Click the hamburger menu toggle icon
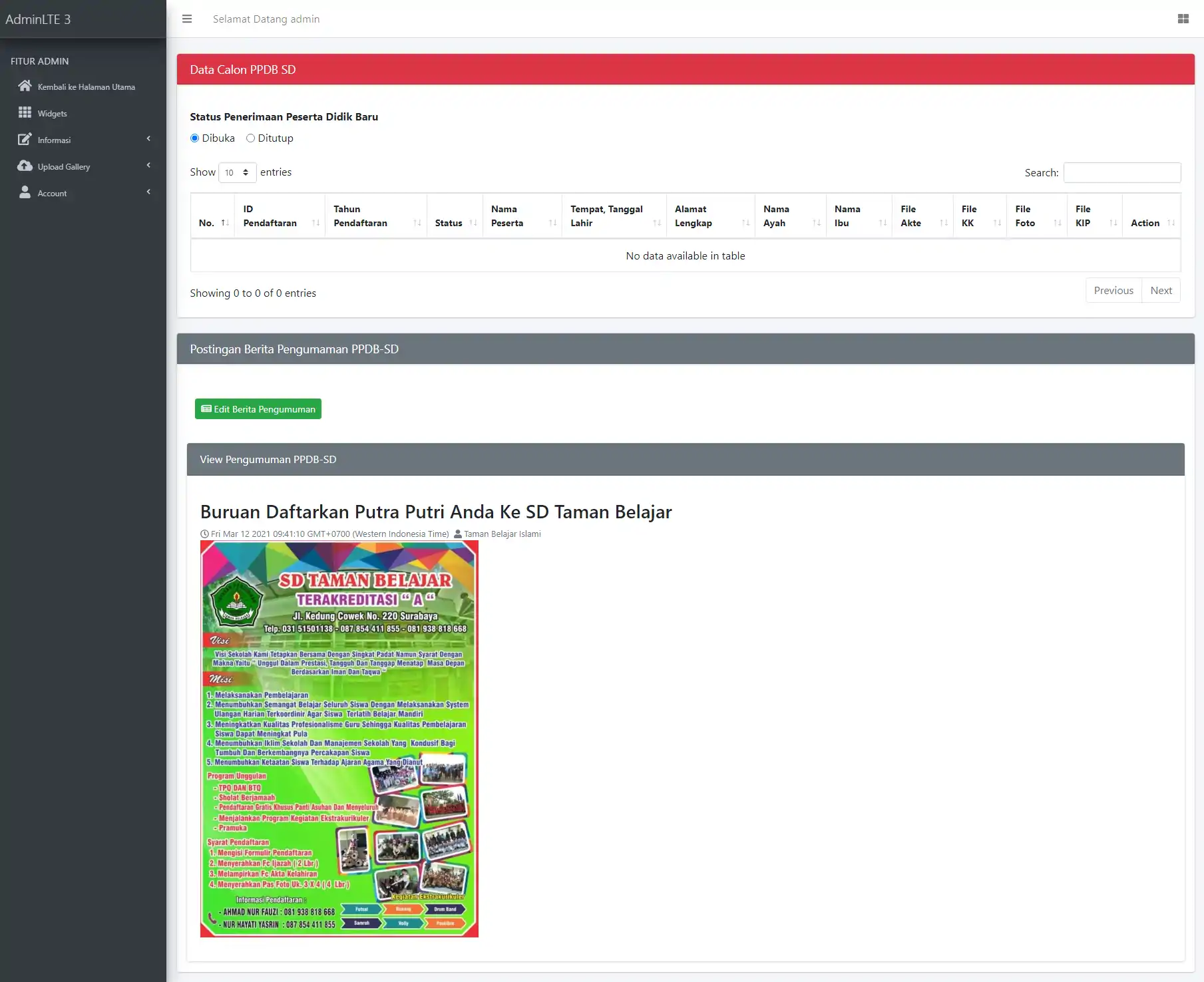 (x=187, y=19)
